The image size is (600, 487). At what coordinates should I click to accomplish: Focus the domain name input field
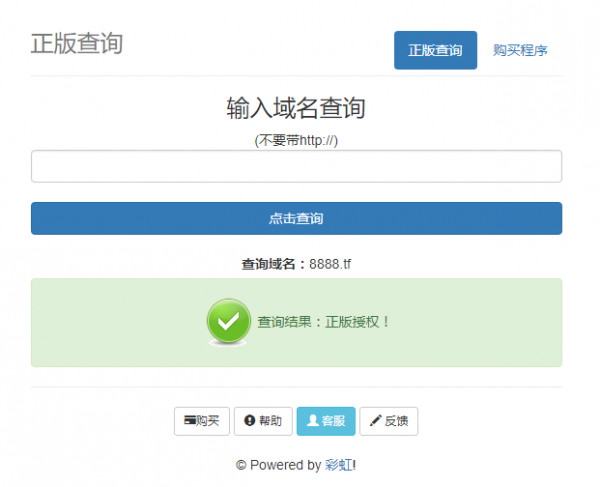click(x=297, y=166)
